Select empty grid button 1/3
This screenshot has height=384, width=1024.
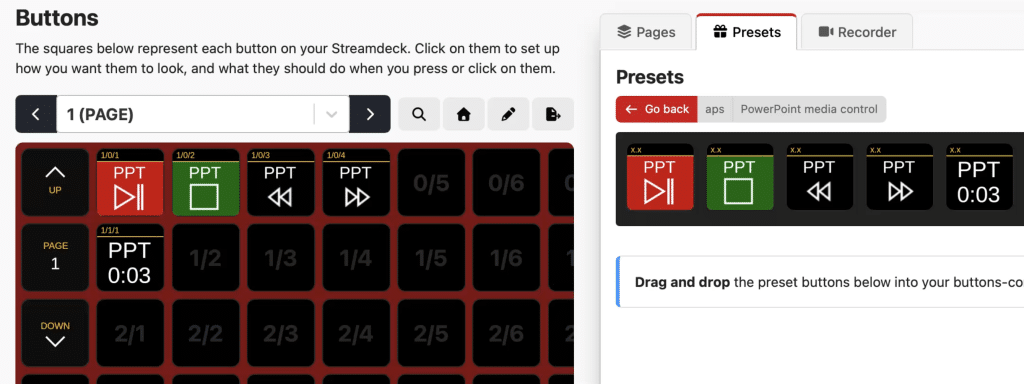[x=280, y=257]
